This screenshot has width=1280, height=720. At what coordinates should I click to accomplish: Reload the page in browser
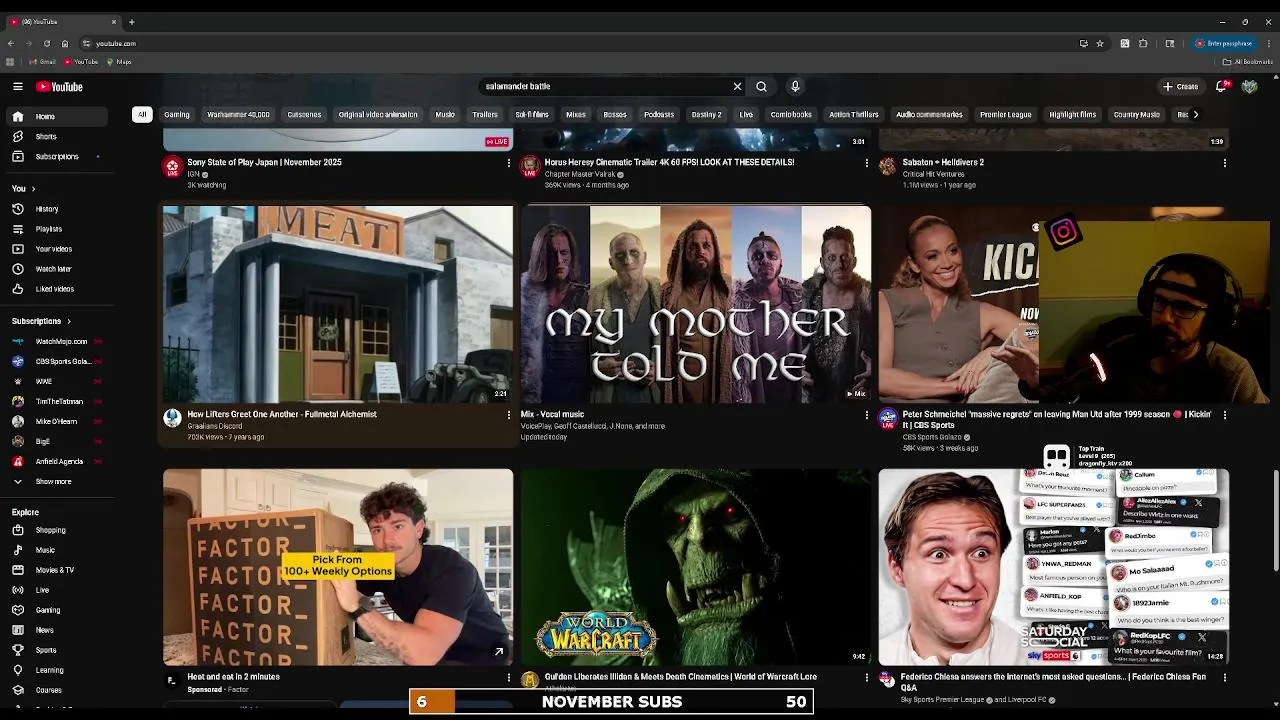[x=46, y=44]
